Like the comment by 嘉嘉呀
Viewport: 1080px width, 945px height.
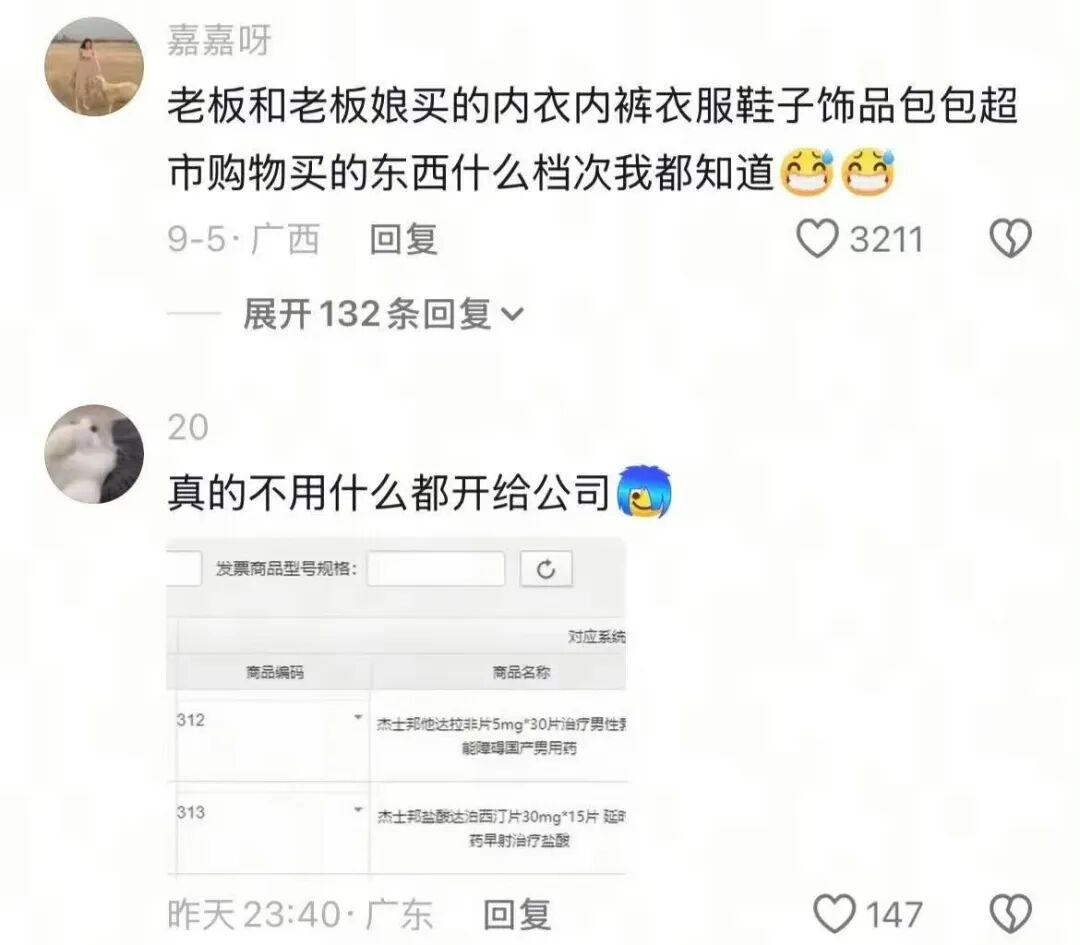click(x=817, y=239)
